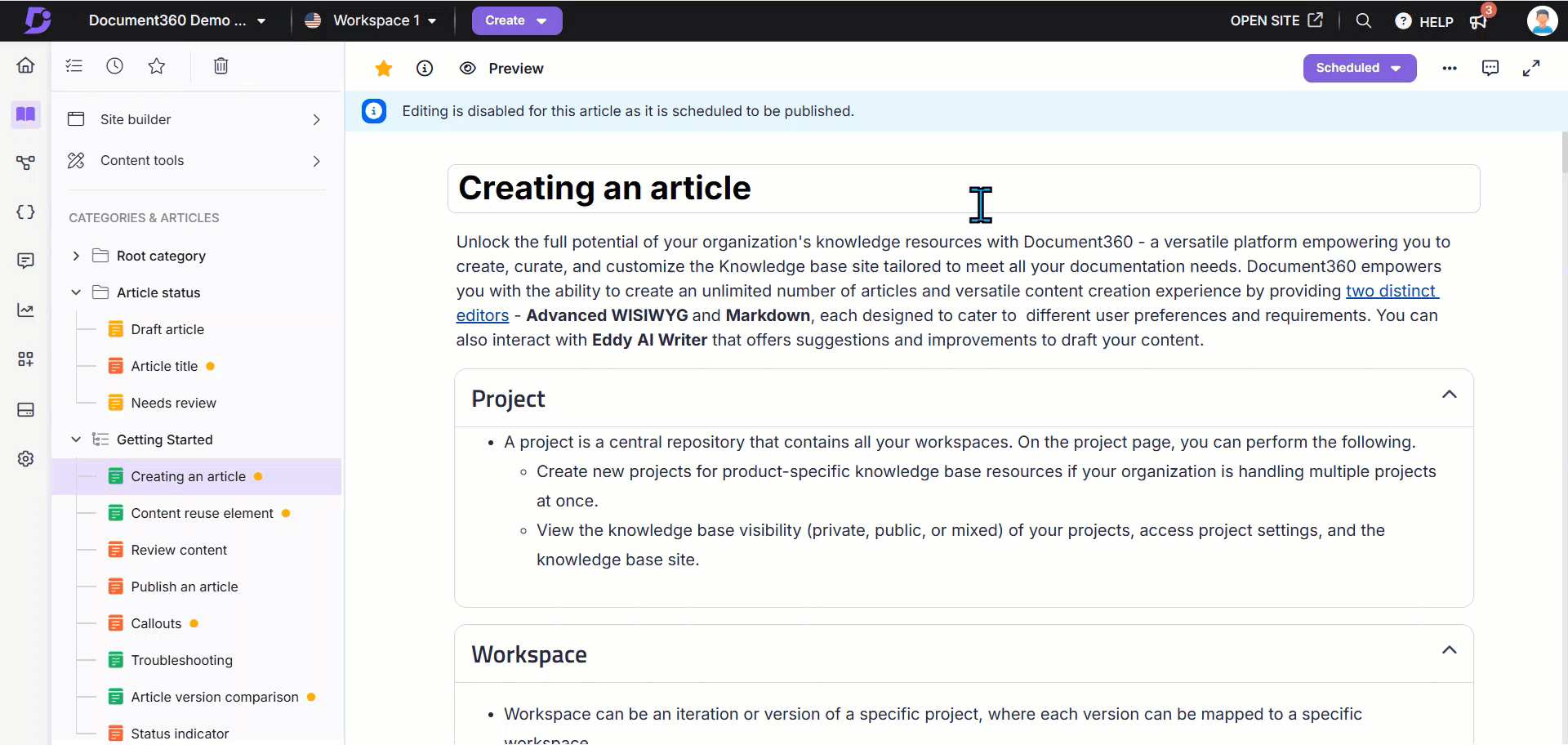The width and height of the screenshot is (1568, 745).
Task: Open the What's new megaphone notifications
Action: coord(1479,21)
